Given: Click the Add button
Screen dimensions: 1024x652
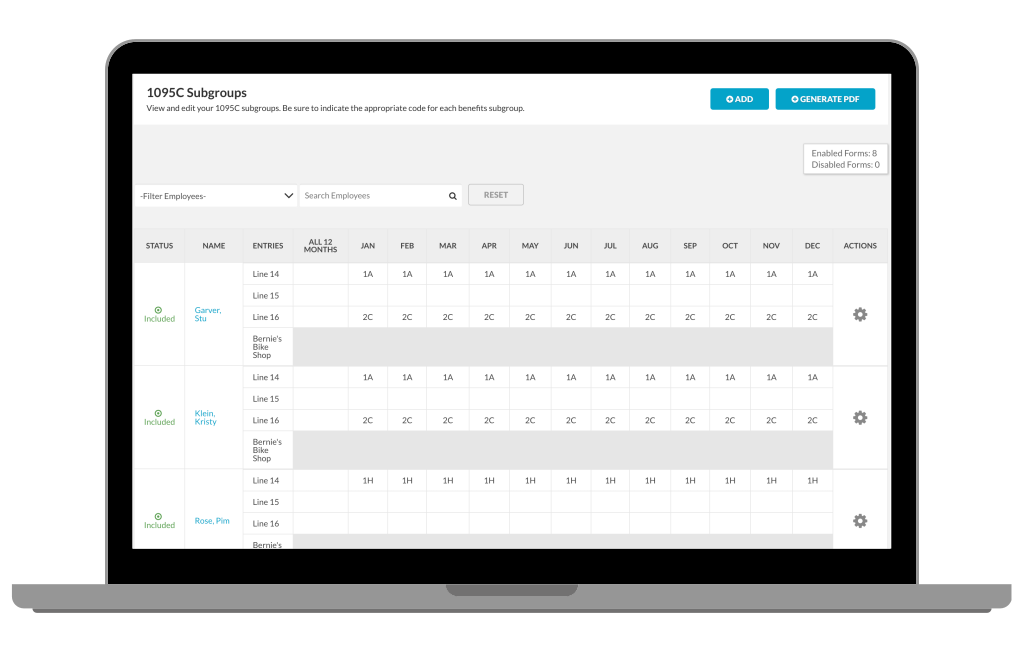Looking at the screenshot, I should pyautogui.click(x=739, y=99).
